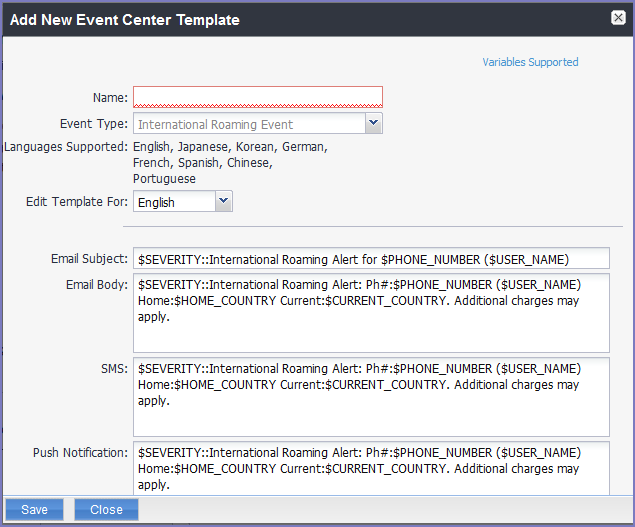Click the Name field label

click(109, 98)
